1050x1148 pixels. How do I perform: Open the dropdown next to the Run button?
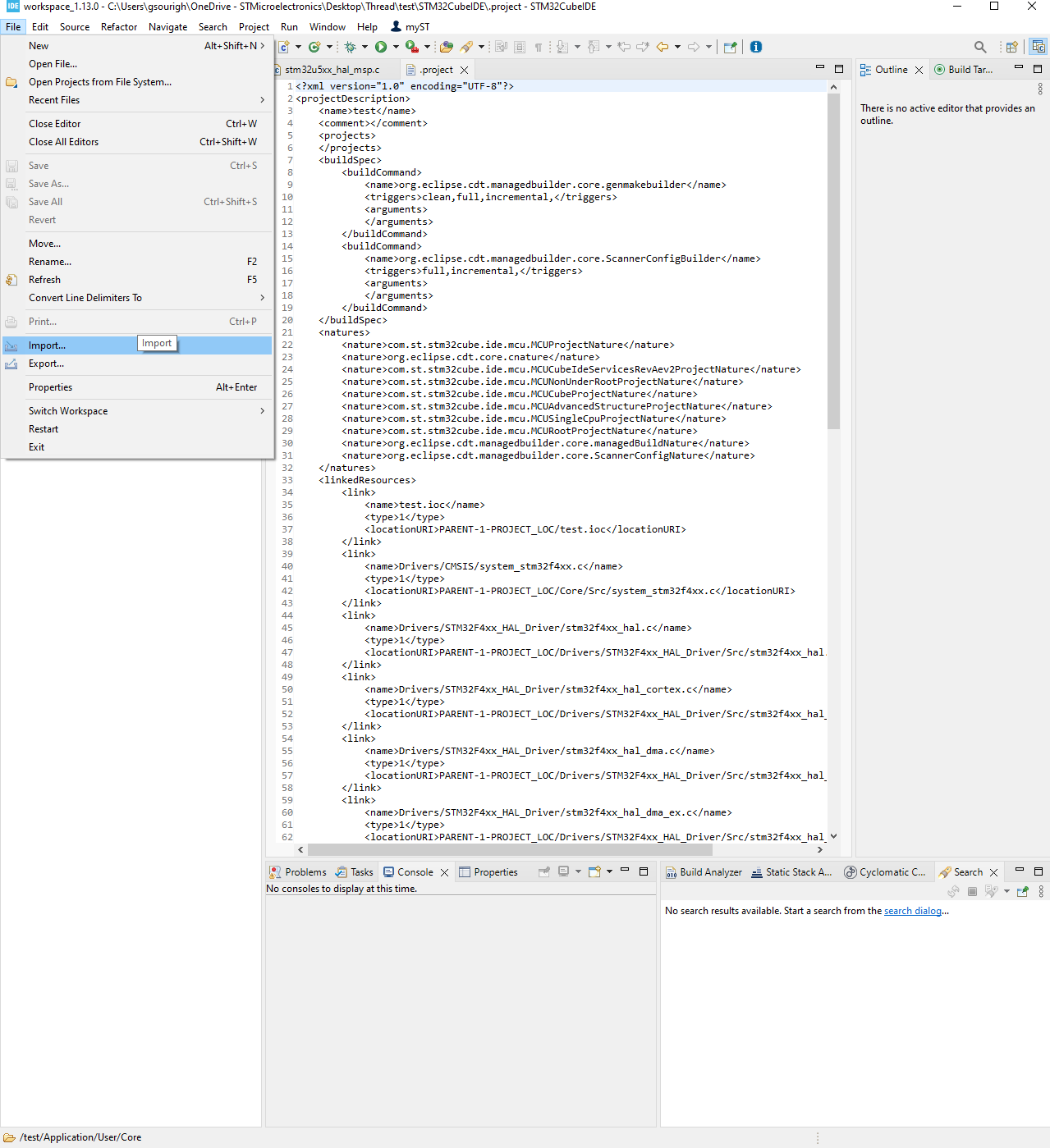pos(395,47)
